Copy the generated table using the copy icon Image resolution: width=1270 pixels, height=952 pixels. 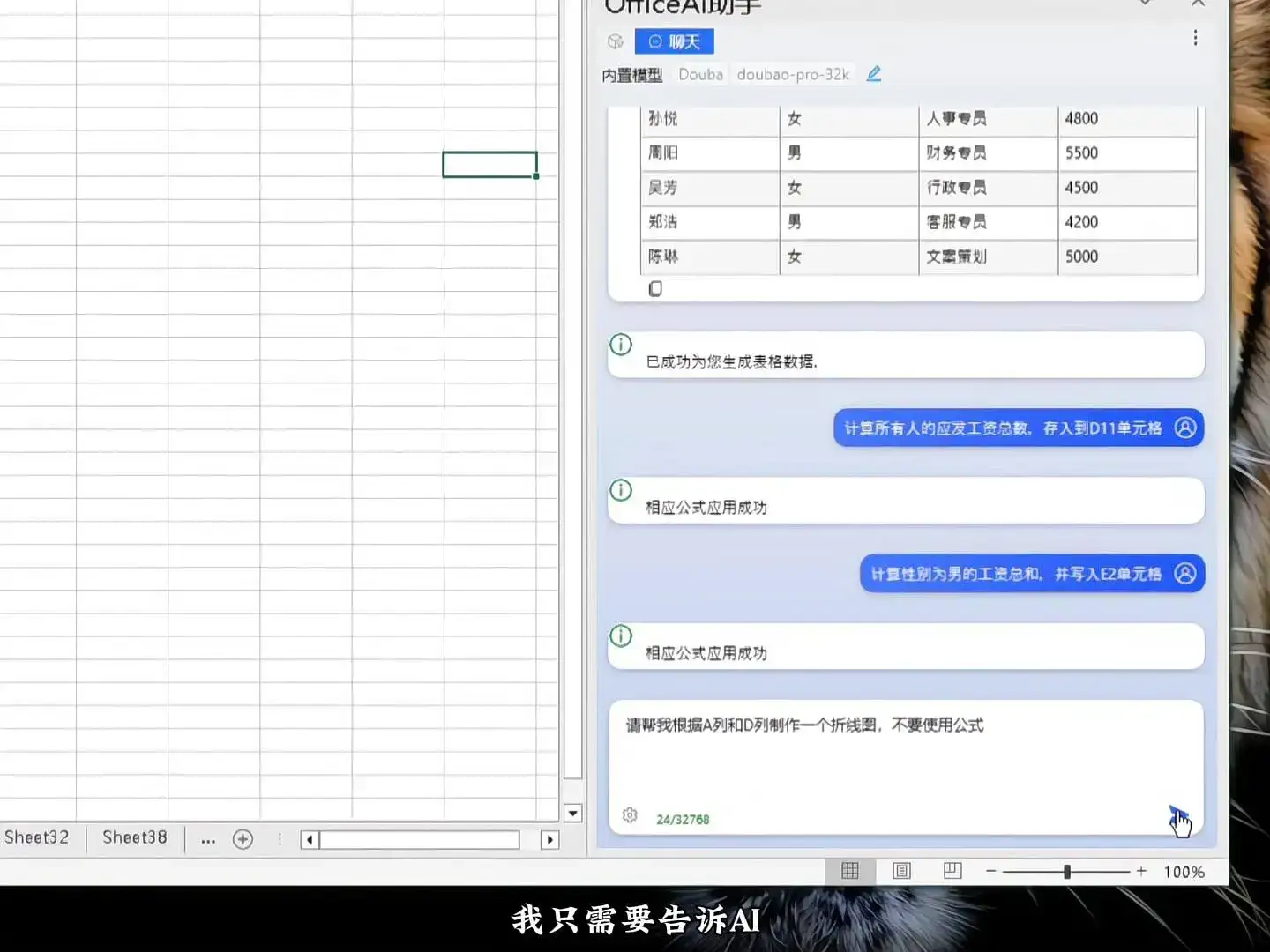[x=655, y=288]
